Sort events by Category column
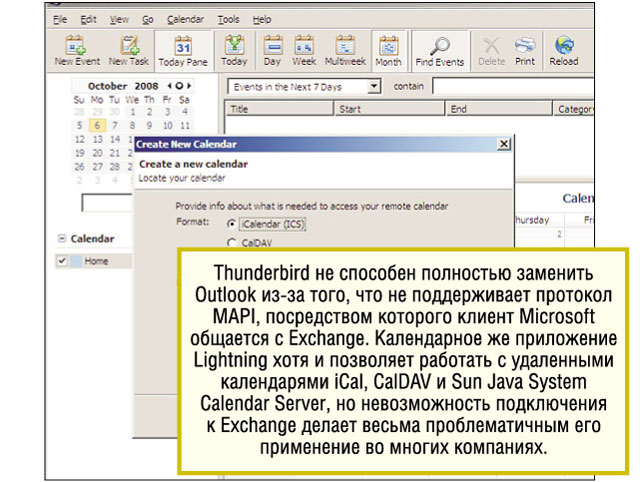 574,109
